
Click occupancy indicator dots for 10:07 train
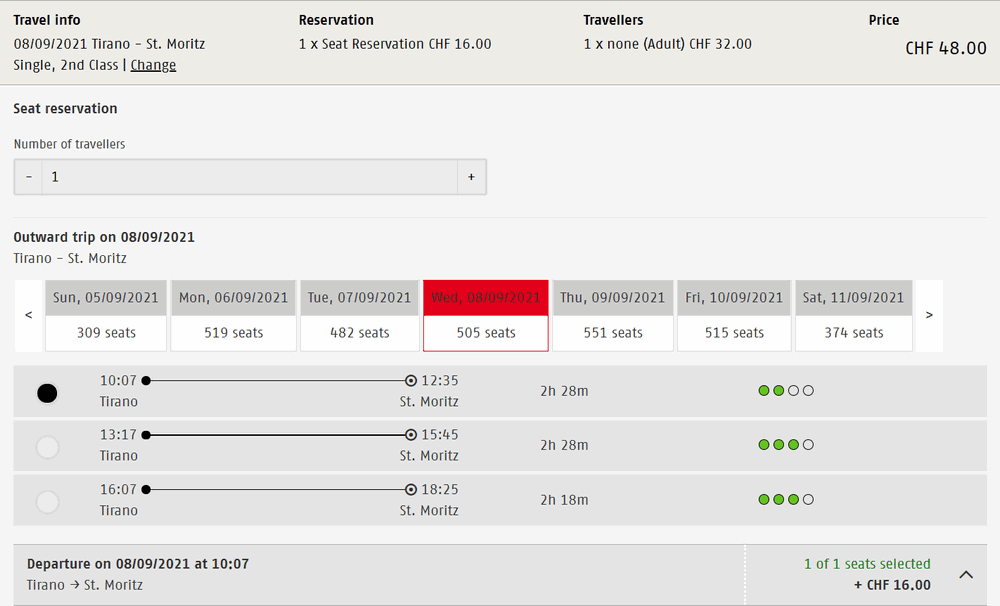coord(786,390)
